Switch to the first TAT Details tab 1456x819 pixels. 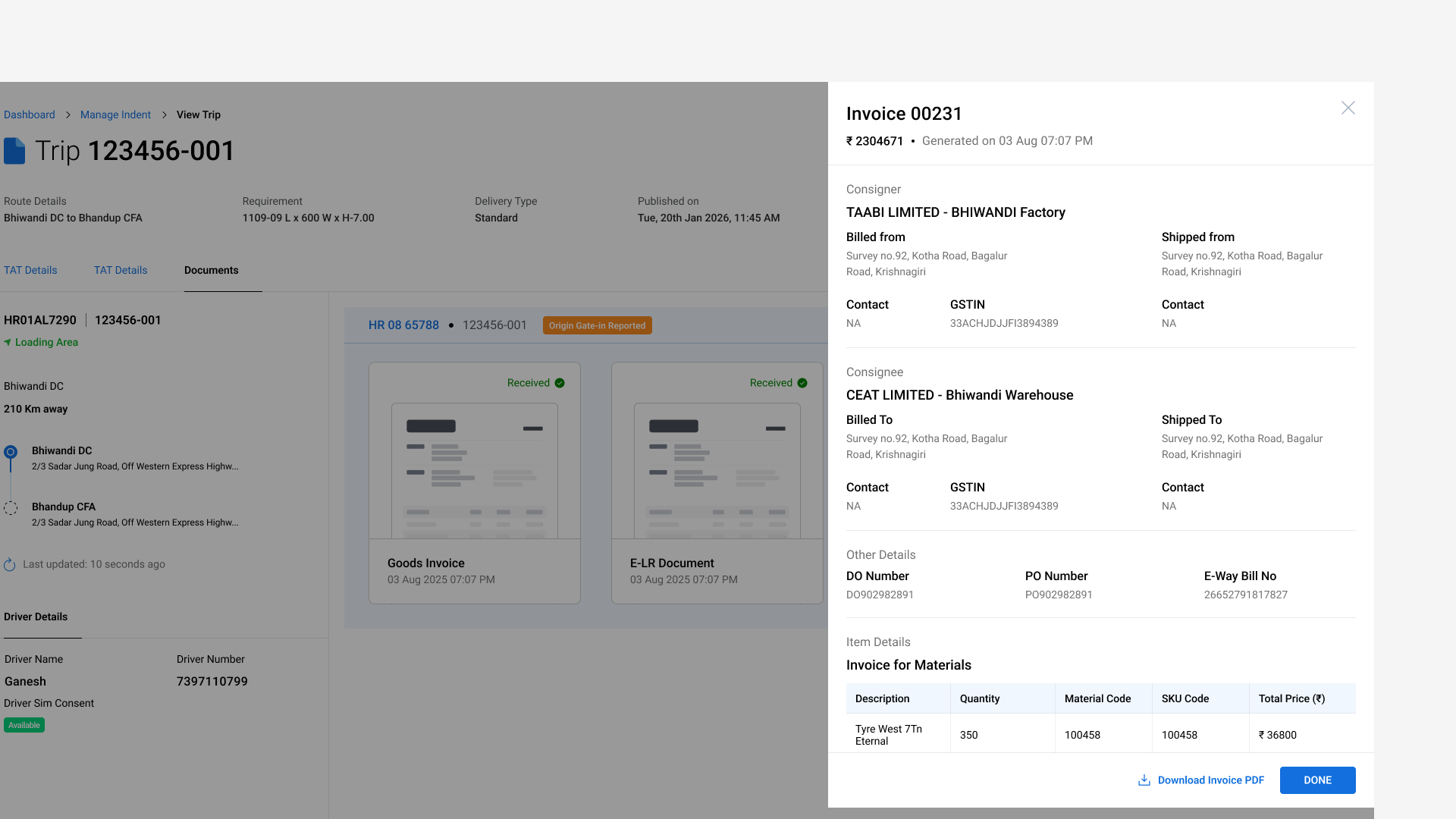[x=30, y=271]
